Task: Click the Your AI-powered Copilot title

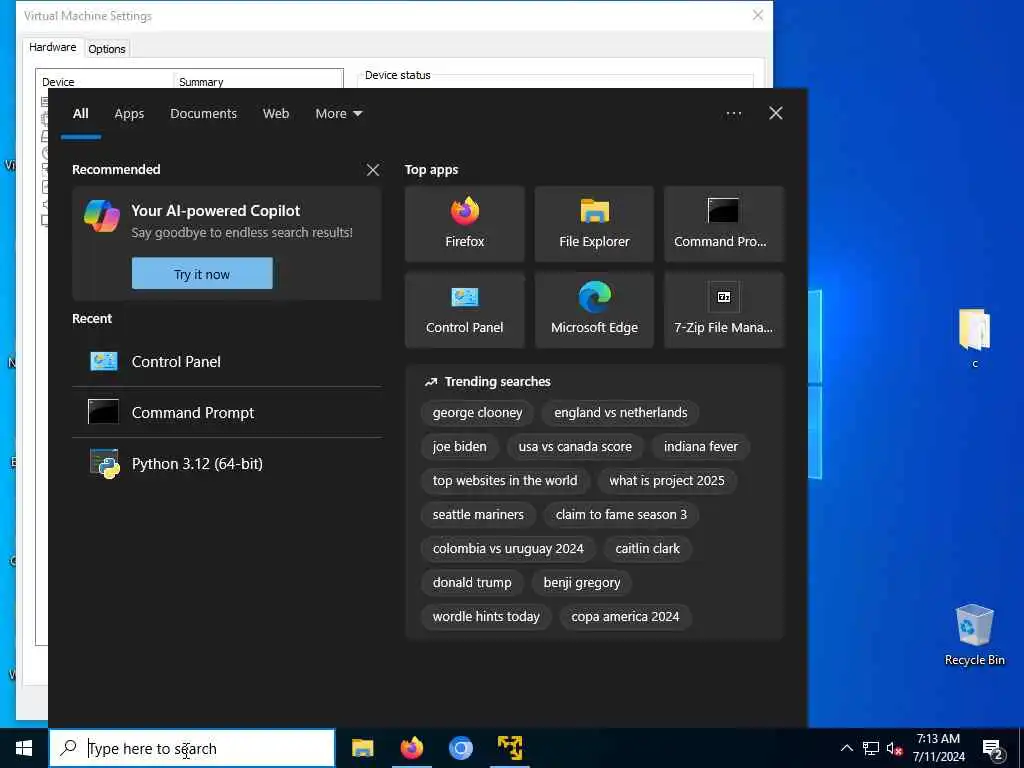Action: coord(216,211)
